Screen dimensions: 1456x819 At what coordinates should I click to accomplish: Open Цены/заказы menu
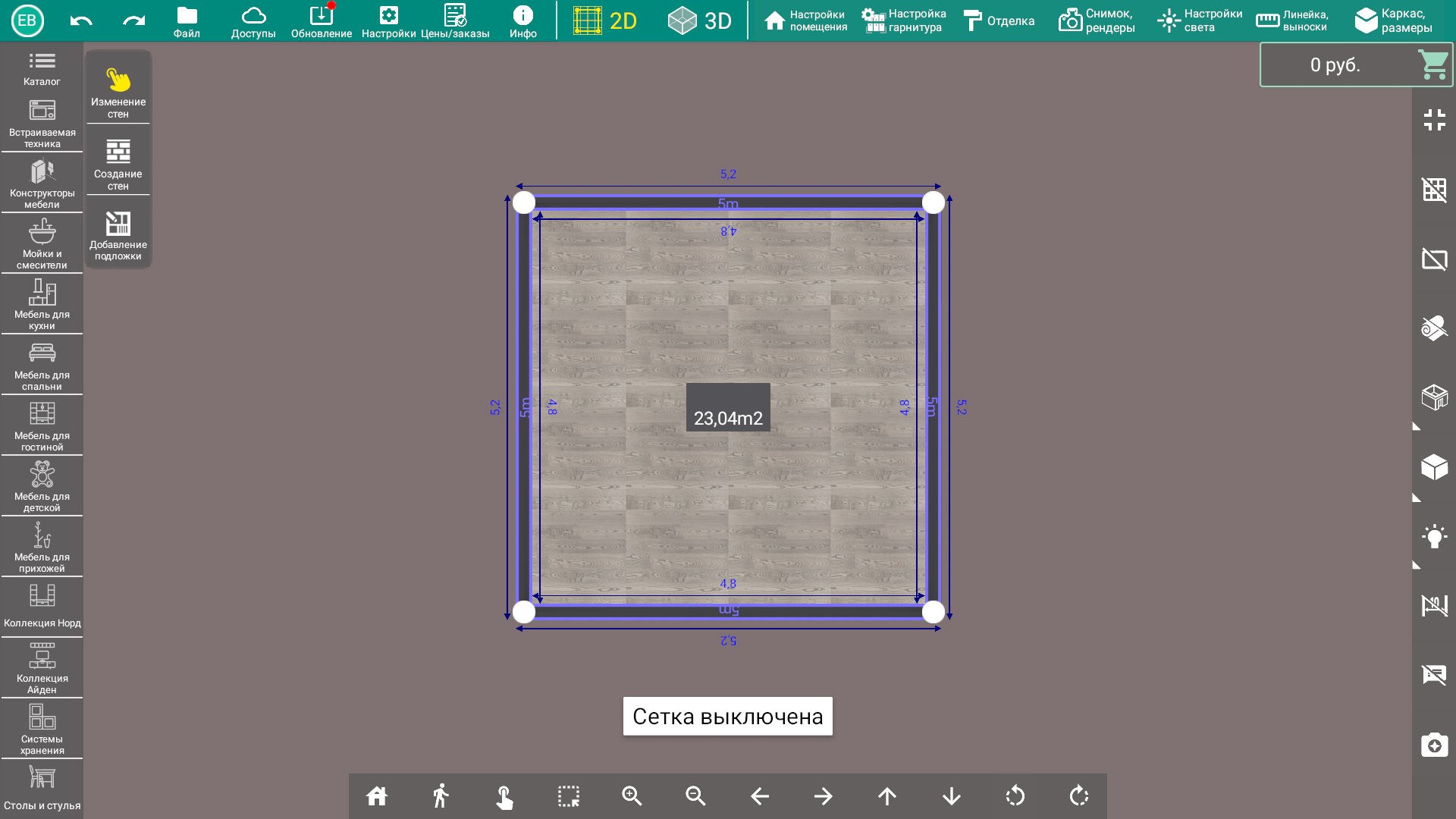[x=455, y=21]
